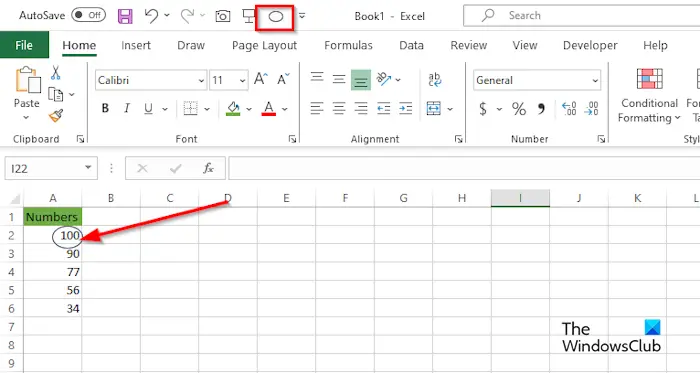Apply Comma Style format

tap(542, 109)
